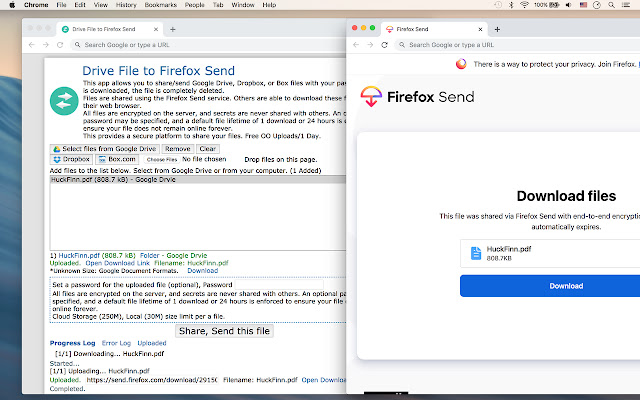This screenshot has height=400, width=640.
Task: Click Select files from Google Drive button
Action: coord(104,149)
